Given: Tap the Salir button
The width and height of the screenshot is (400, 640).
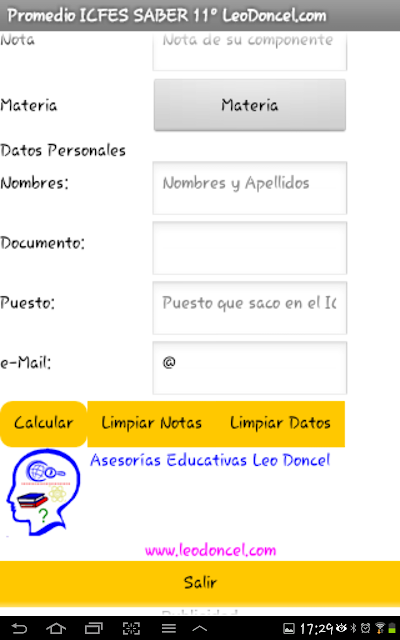Looking at the screenshot, I should (x=200, y=582).
